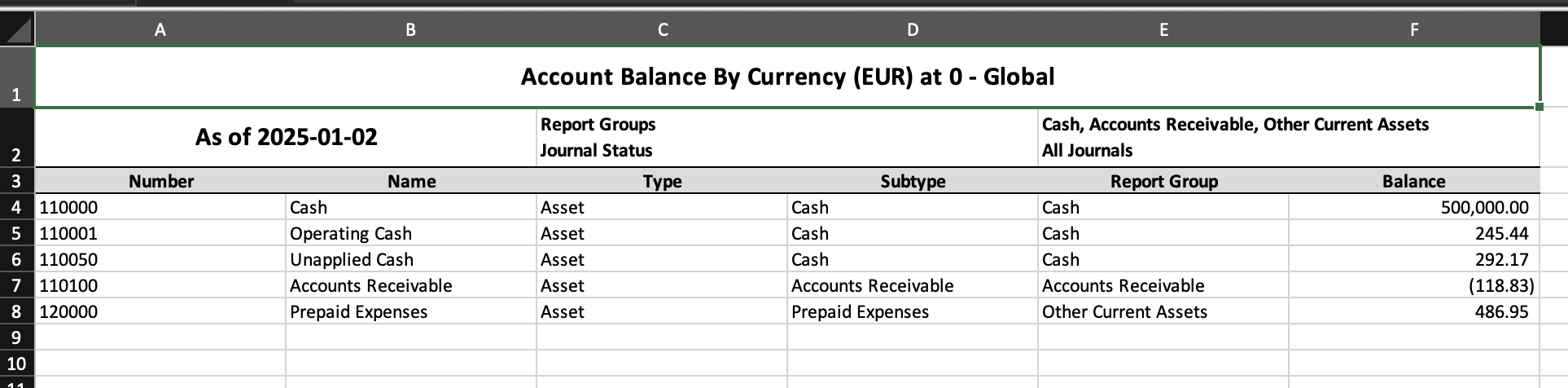Screen dimensions: 1568x388
Task: Click the select-all corner triangle
Action: [17, 30]
